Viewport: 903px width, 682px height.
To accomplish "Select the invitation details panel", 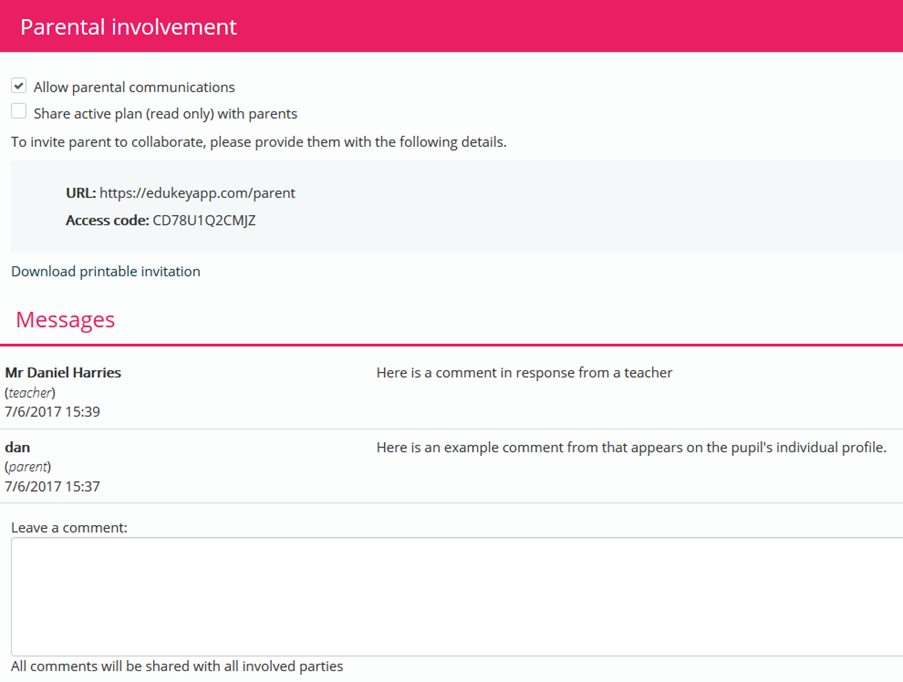I will coord(451,206).
